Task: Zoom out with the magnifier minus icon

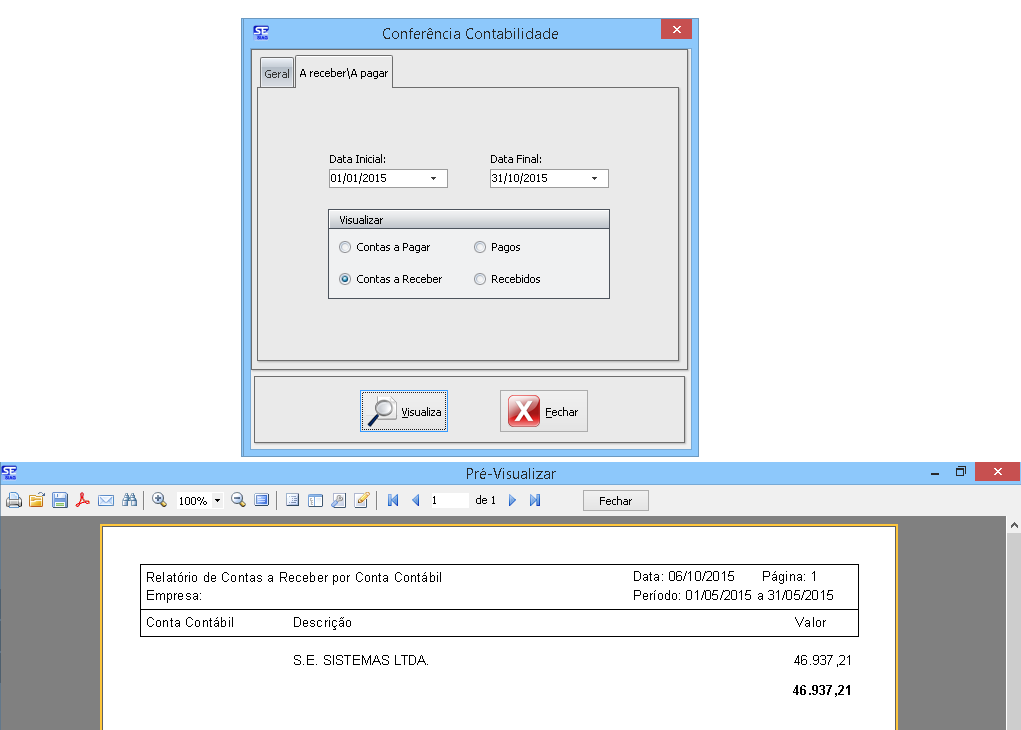Action: [239, 500]
